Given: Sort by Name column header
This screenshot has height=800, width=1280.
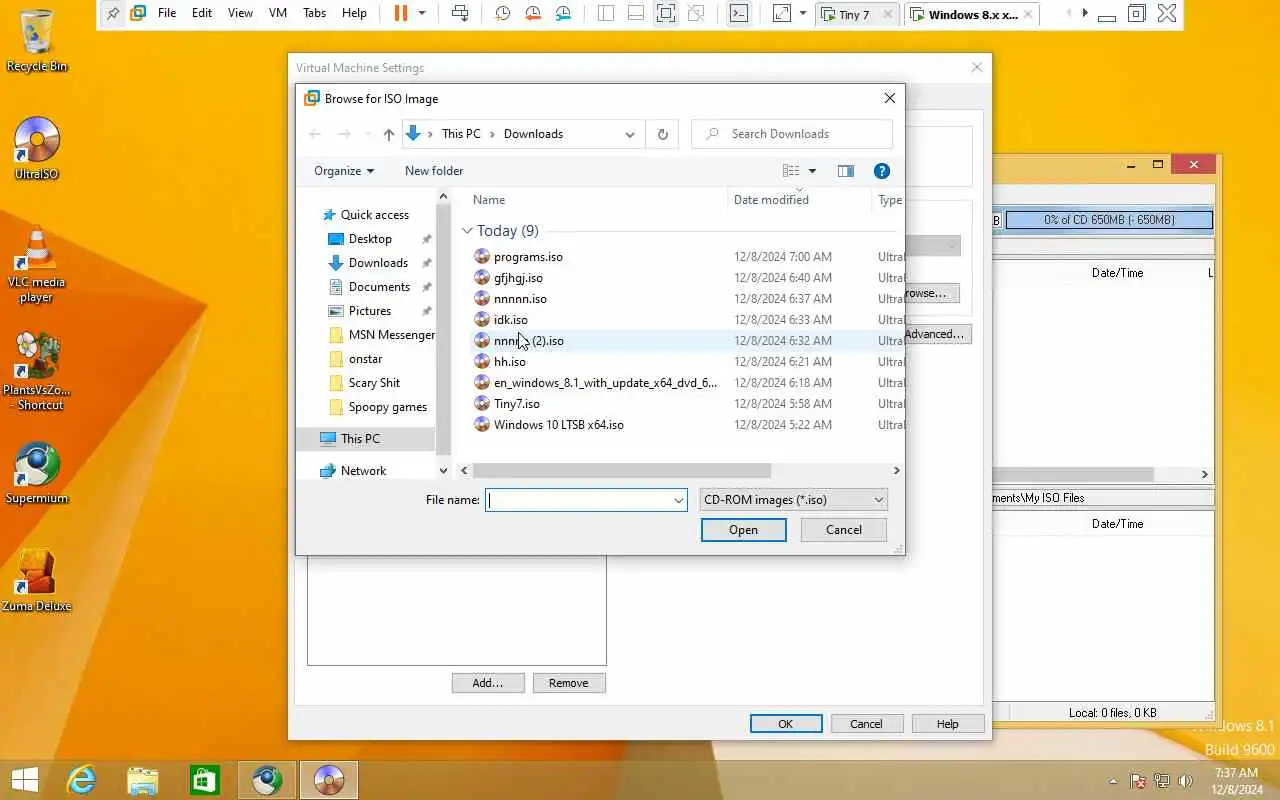Looking at the screenshot, I should [489, 200].
